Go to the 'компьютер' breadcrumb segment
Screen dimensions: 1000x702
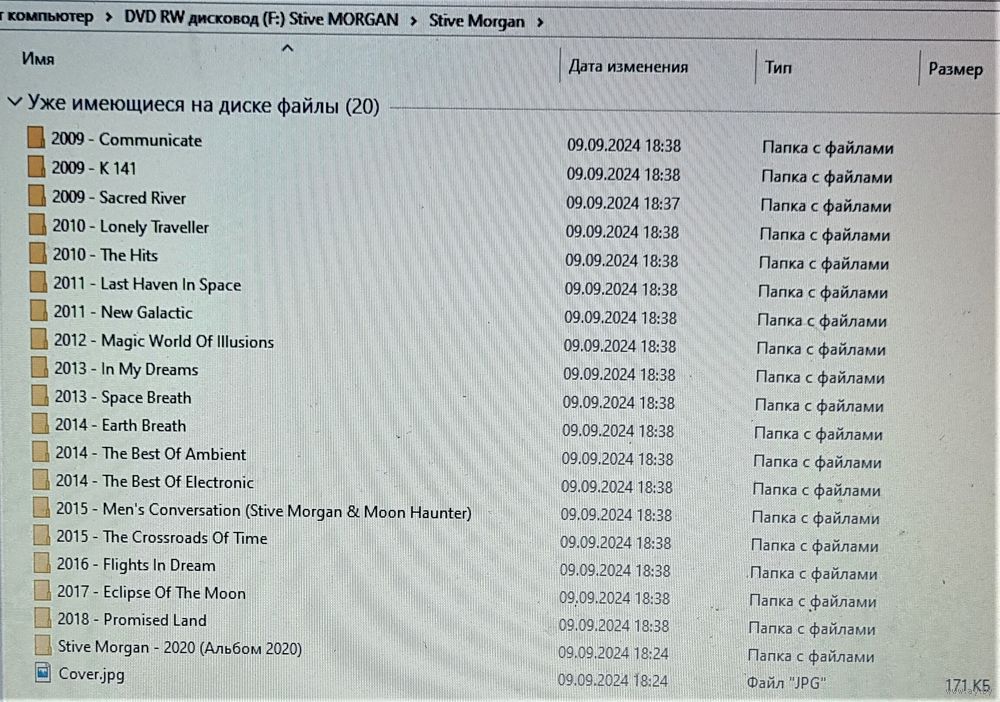50,16
